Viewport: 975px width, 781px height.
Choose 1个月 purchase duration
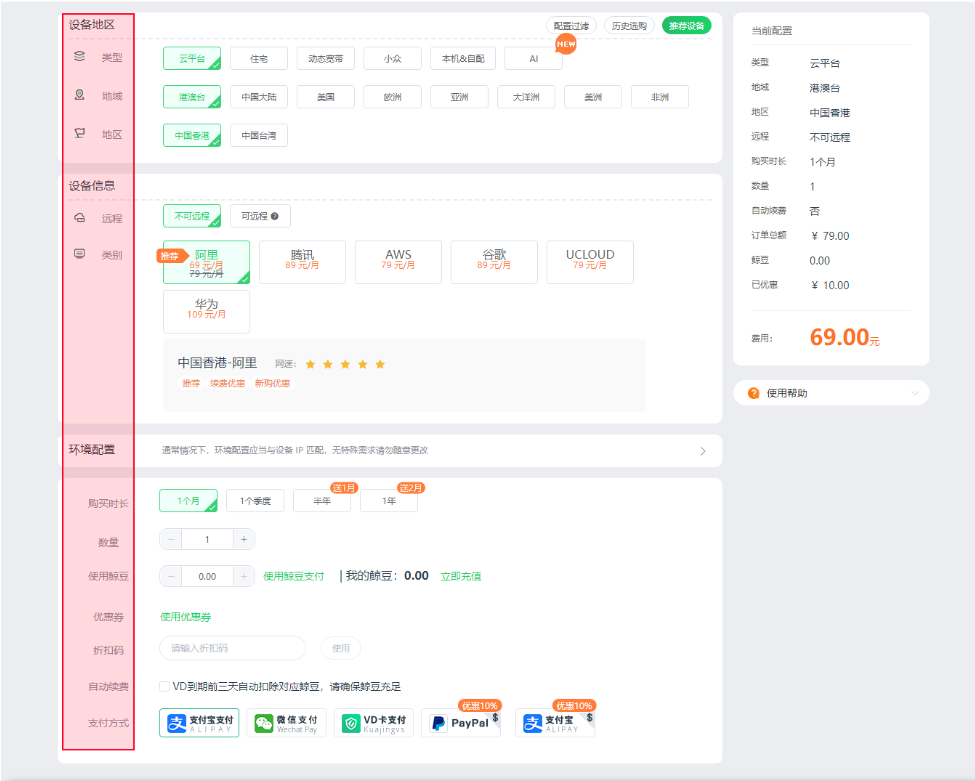(x=188, y=501)
